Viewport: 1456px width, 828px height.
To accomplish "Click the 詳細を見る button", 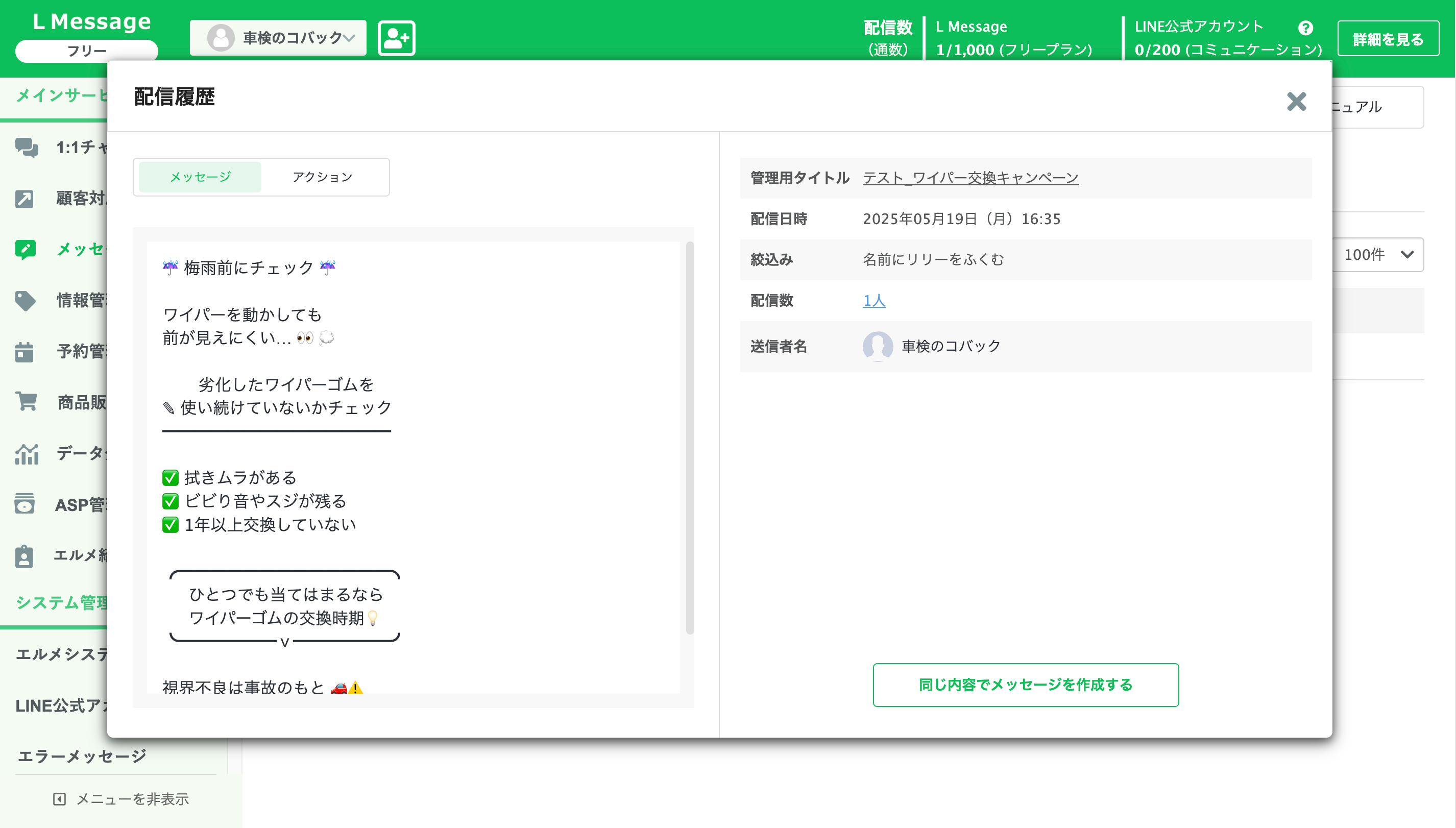I will 1388,39.
